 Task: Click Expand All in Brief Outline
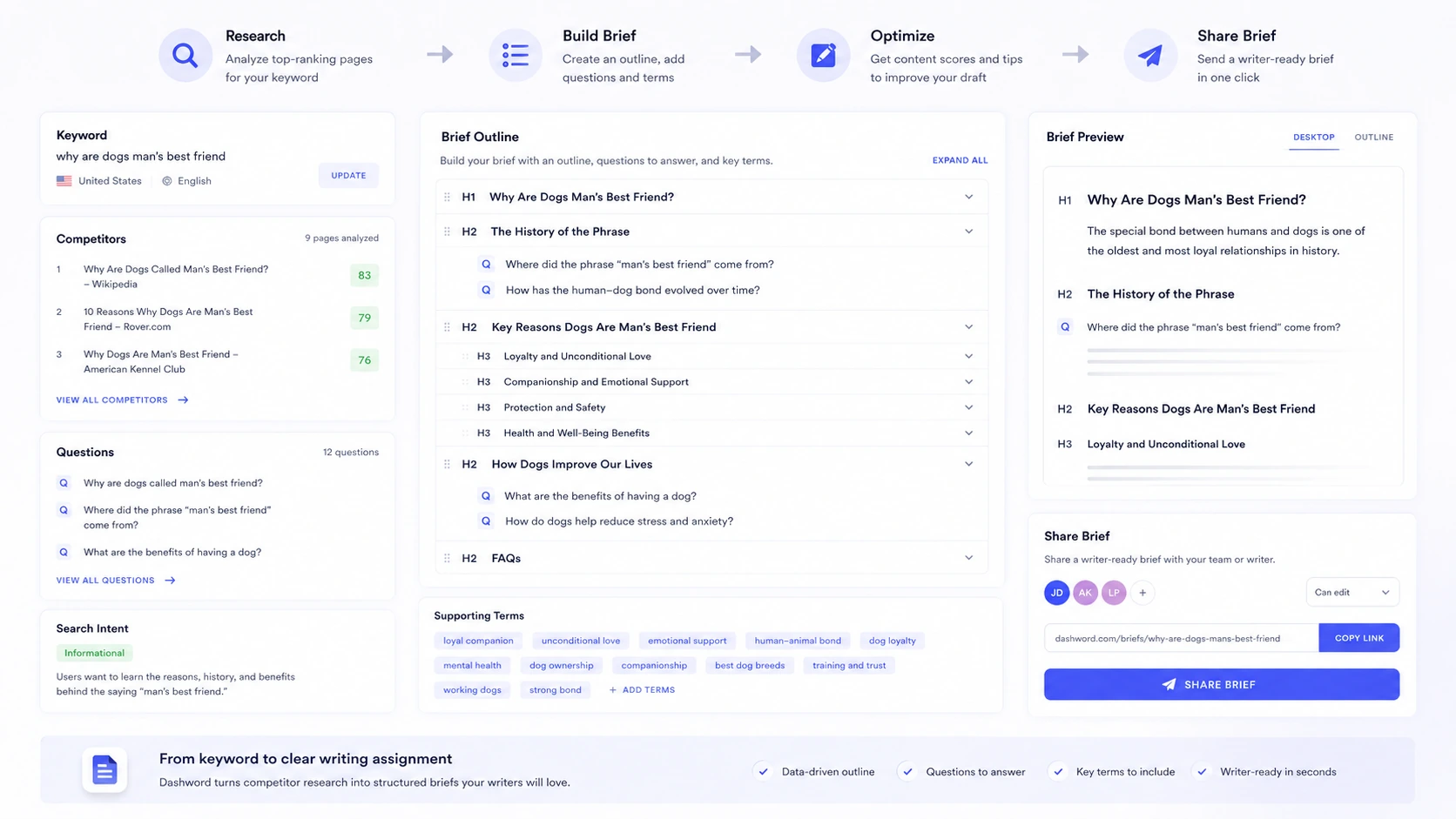[960, 160]
